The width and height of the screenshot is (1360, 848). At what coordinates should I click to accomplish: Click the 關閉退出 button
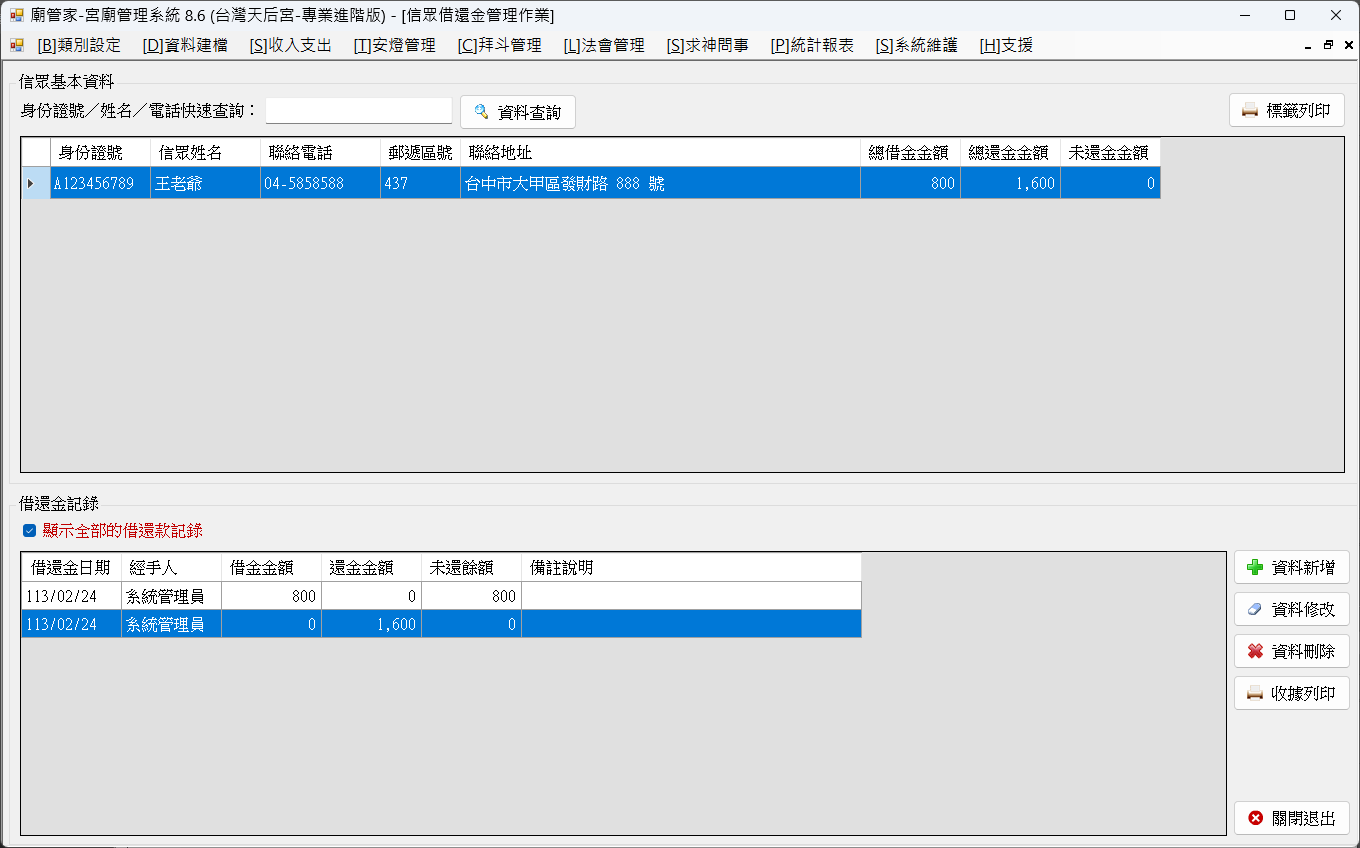(x=1292, y=818)
